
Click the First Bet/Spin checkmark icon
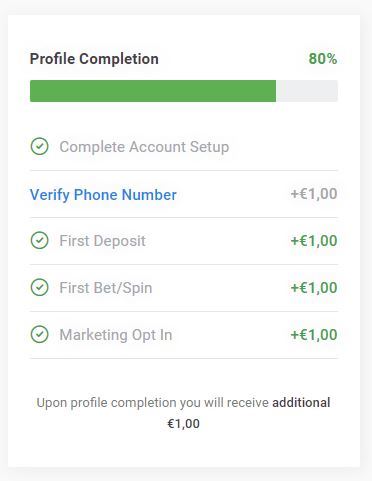[40, 287]
